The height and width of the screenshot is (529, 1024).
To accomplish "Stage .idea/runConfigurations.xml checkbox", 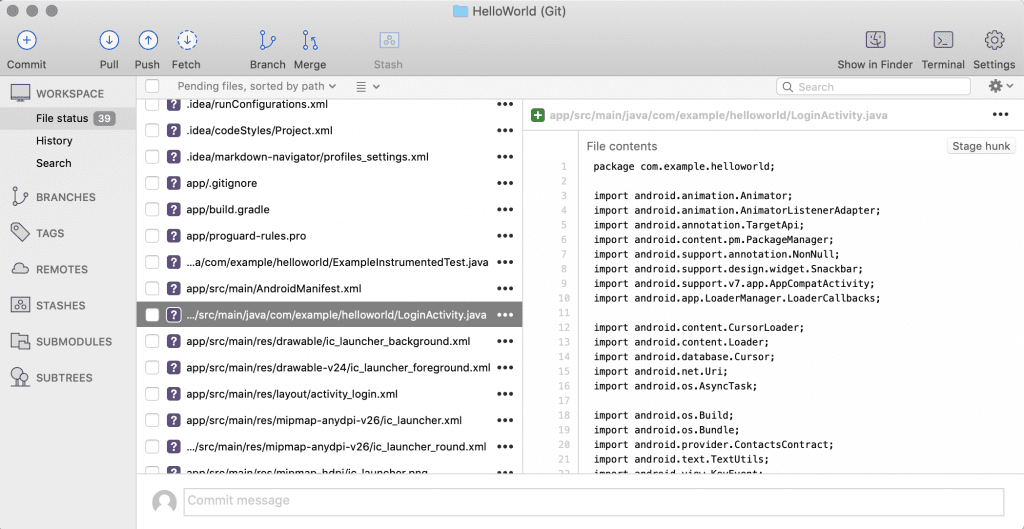I will [x=152, y=104].
